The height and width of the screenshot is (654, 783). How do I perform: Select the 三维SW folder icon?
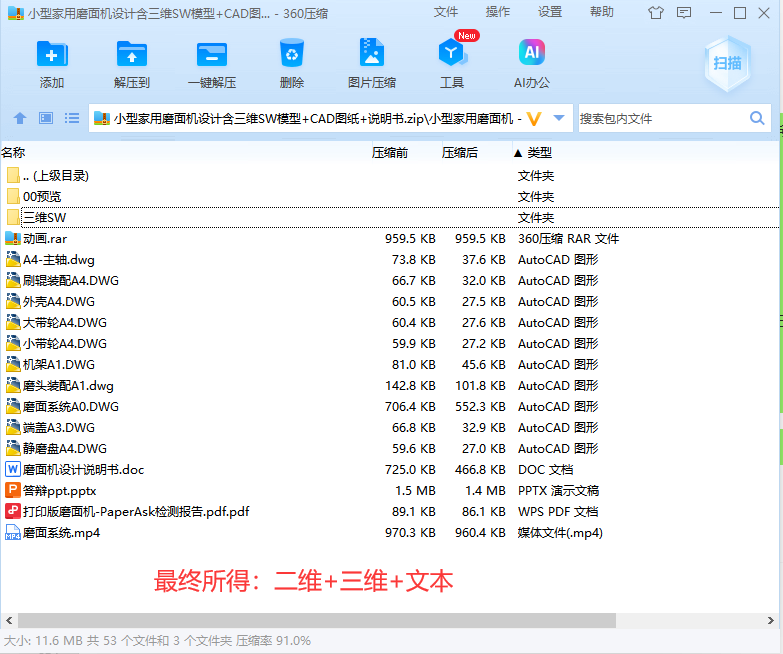pyautogui.click(x=13, y=217)
